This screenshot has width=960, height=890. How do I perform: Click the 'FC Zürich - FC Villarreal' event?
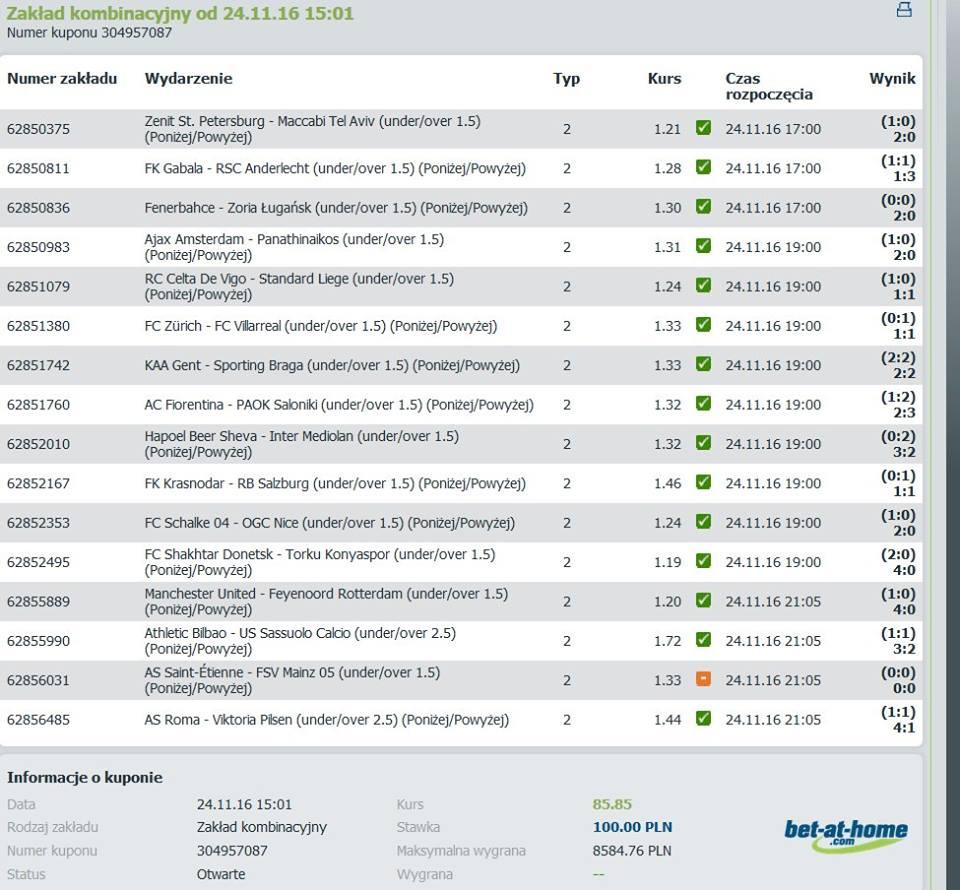(321, 326)
